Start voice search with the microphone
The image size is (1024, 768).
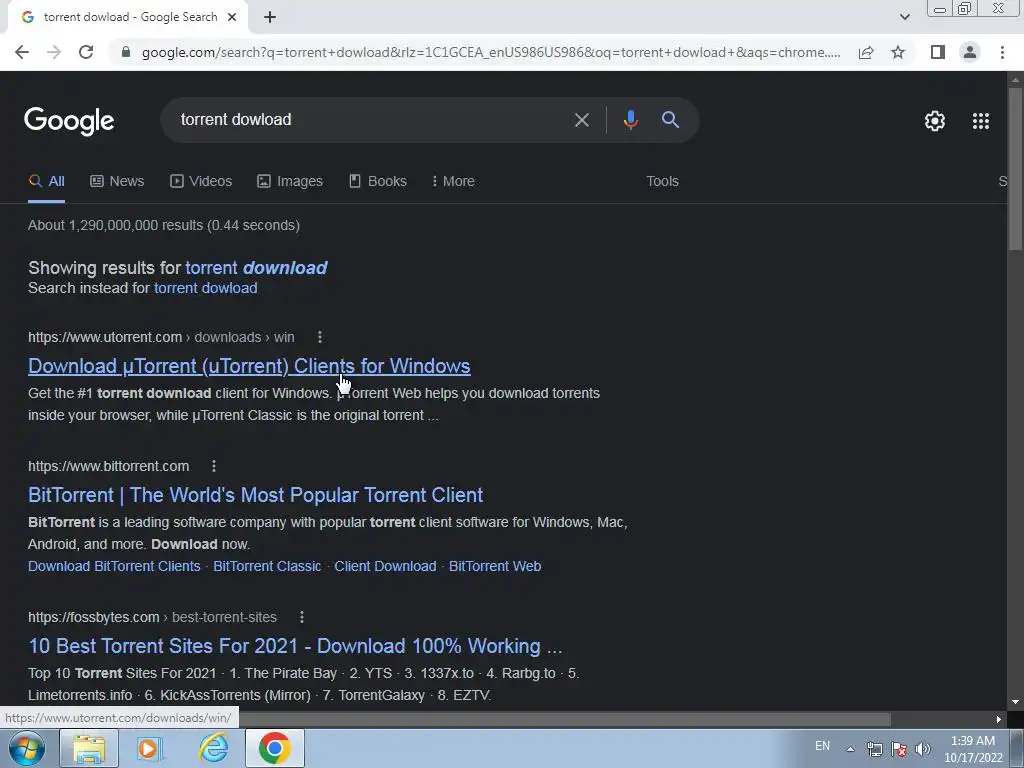630,120
